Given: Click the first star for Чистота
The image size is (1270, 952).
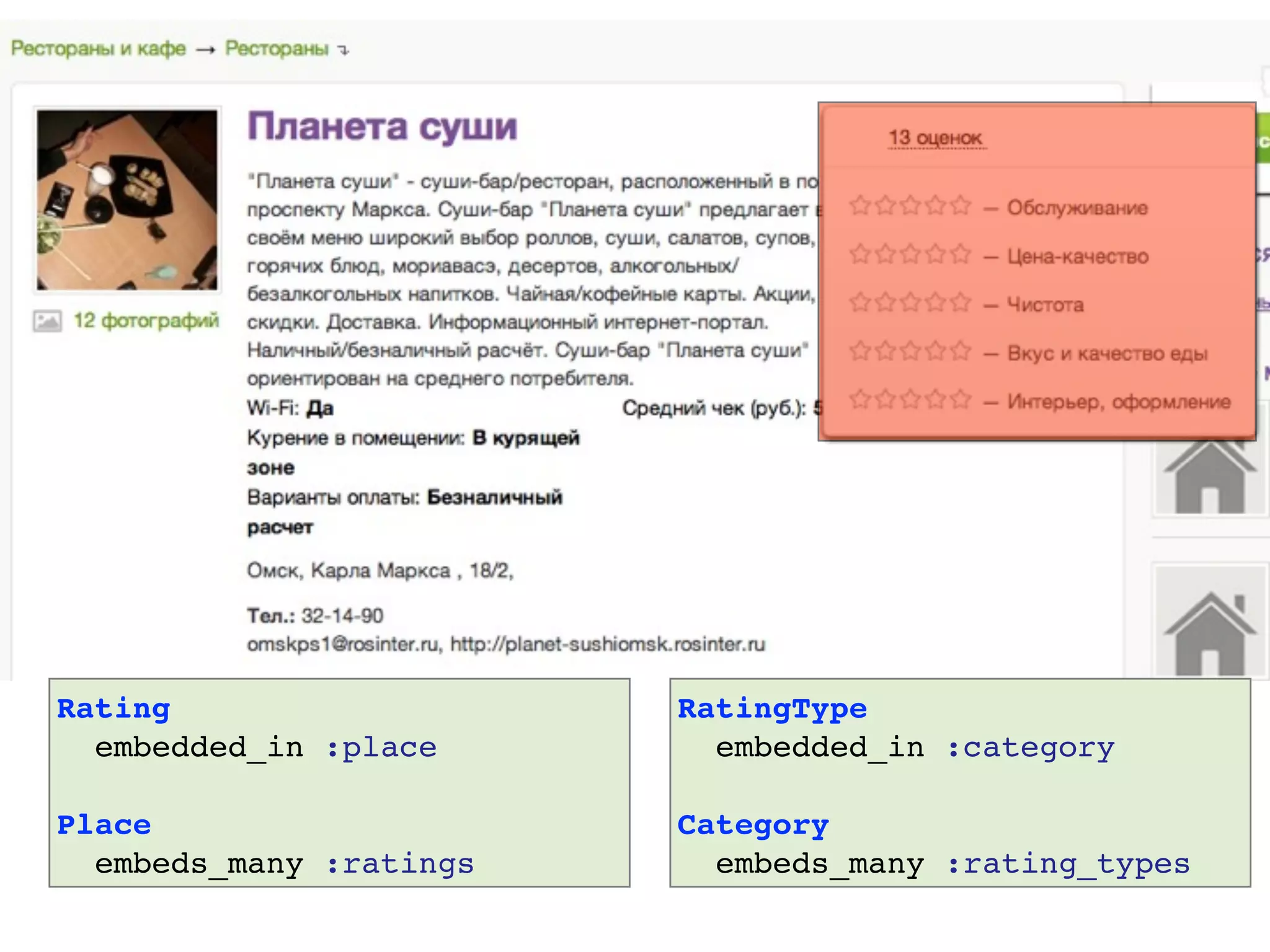Looking at the screenshot, I should pyautogui.click(x=860, y=302).
